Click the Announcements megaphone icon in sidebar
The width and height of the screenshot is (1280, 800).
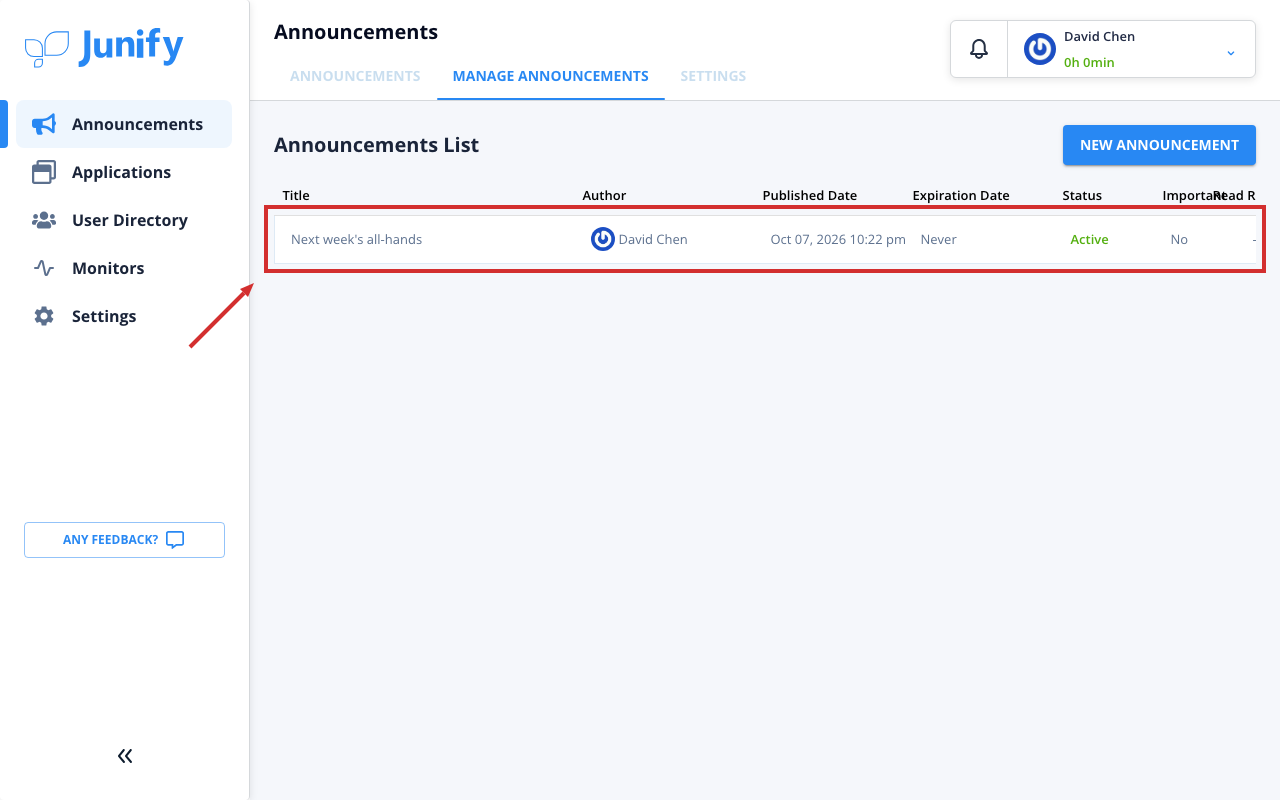point(43,124)
